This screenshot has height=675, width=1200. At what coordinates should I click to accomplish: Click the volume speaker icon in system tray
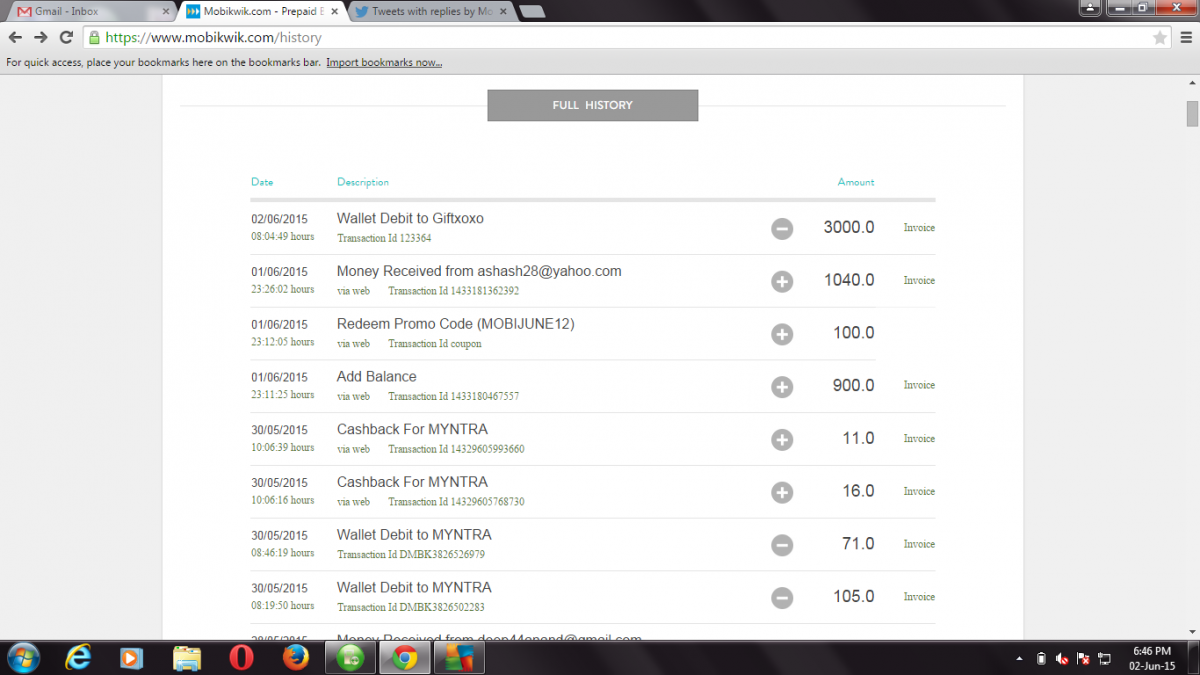(1061, 659)
